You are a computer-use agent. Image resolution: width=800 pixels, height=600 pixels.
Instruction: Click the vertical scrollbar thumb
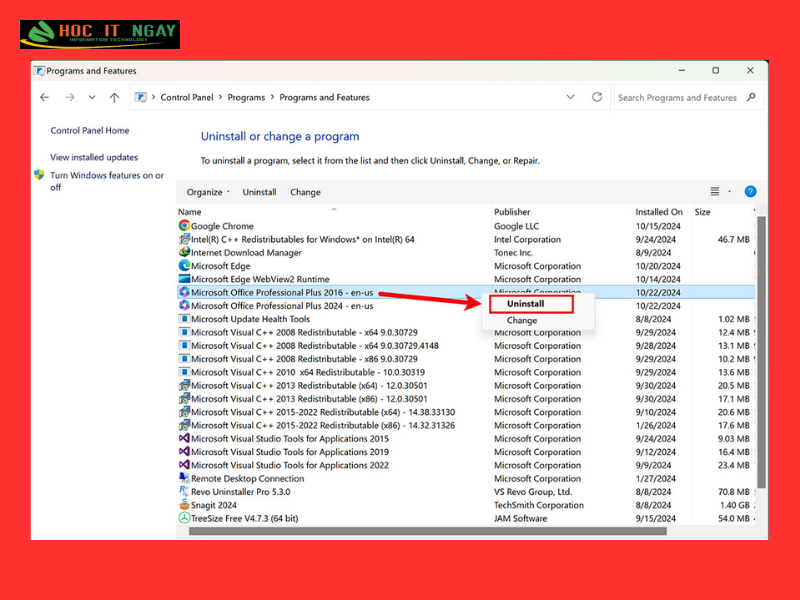coord(761,352)
